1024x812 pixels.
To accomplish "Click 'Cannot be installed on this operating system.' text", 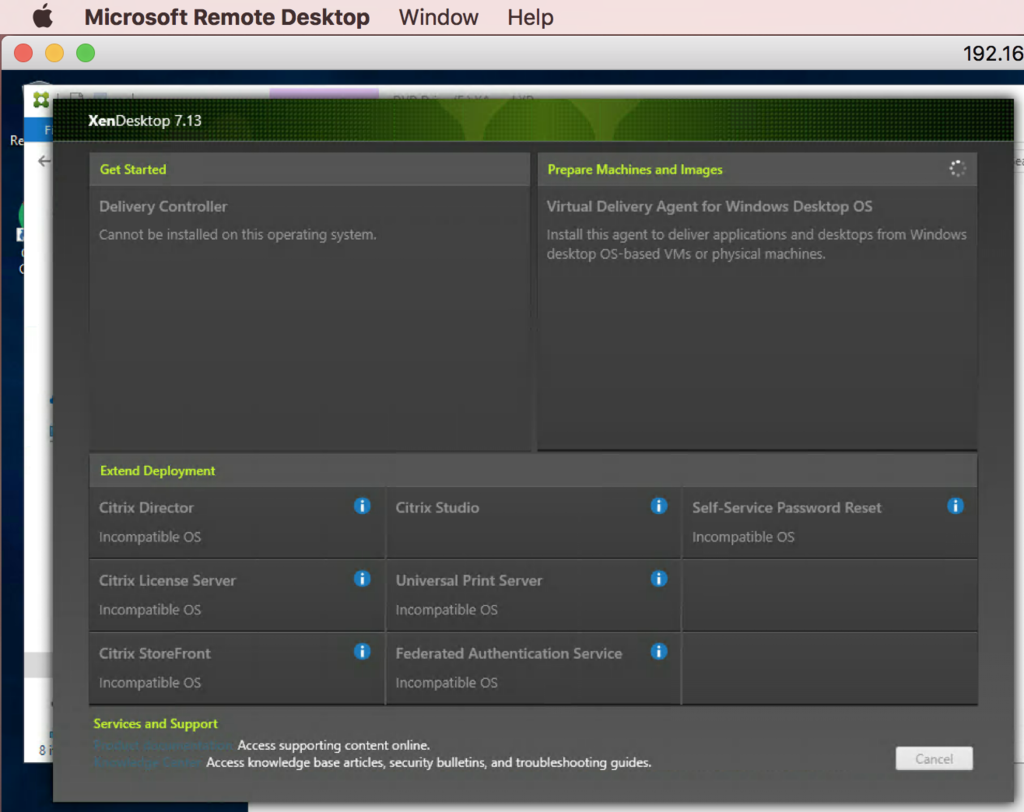I will coord(238,235).
